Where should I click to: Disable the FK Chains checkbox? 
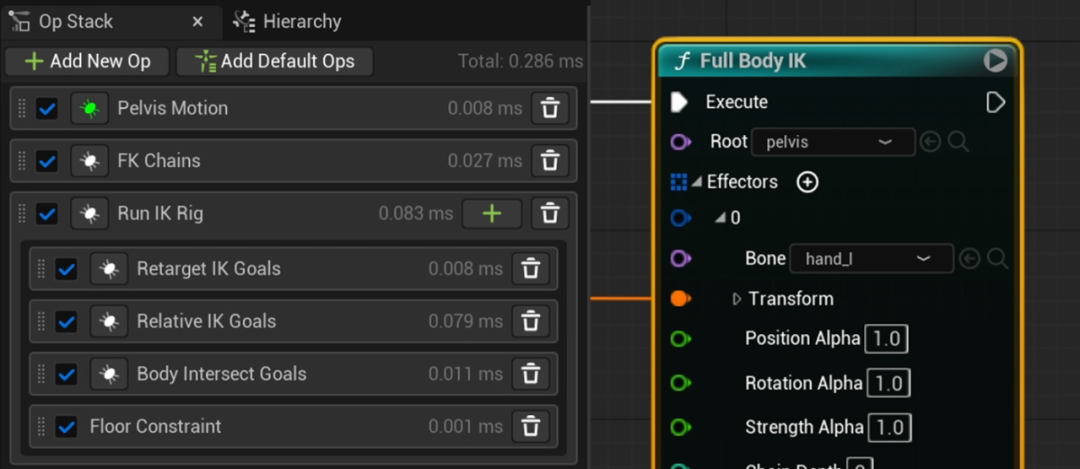click(47, 161)
